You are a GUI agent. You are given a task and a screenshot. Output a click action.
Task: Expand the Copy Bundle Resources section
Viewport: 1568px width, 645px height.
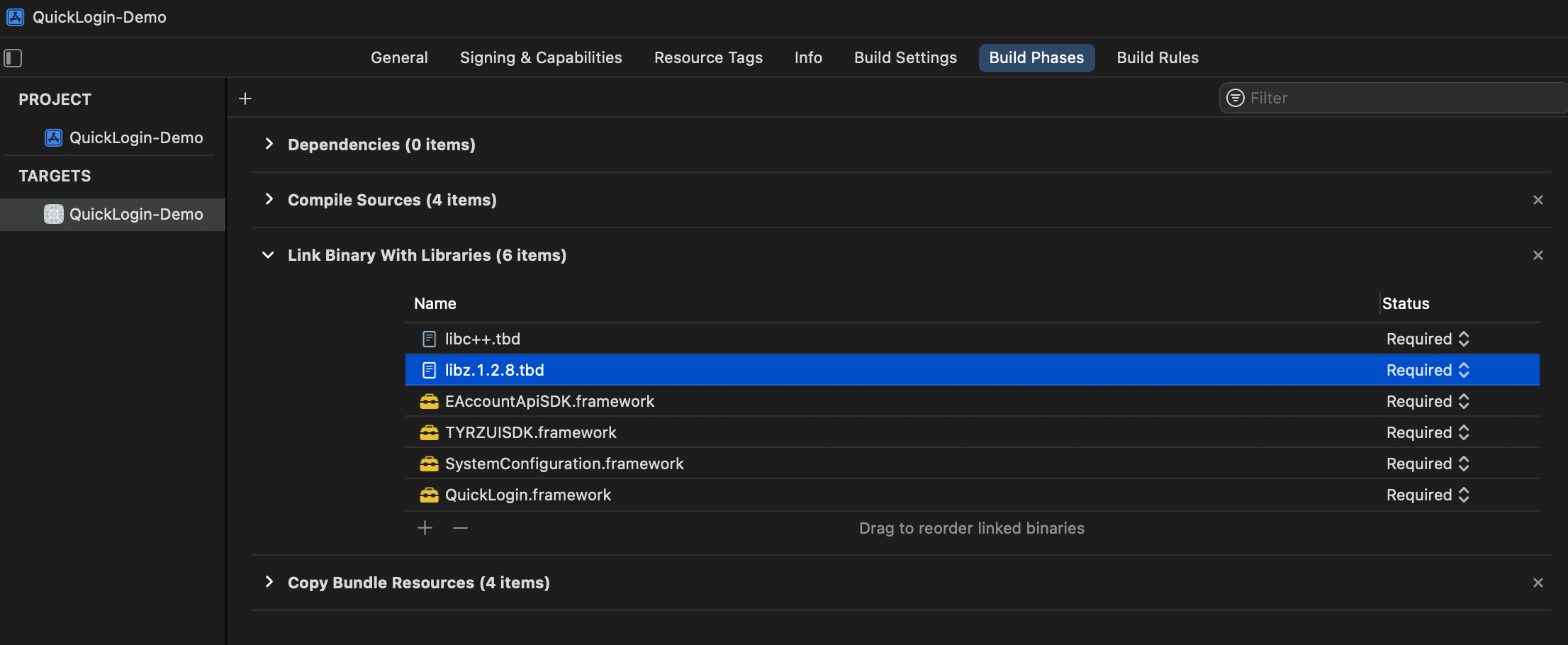pos(269,582)
